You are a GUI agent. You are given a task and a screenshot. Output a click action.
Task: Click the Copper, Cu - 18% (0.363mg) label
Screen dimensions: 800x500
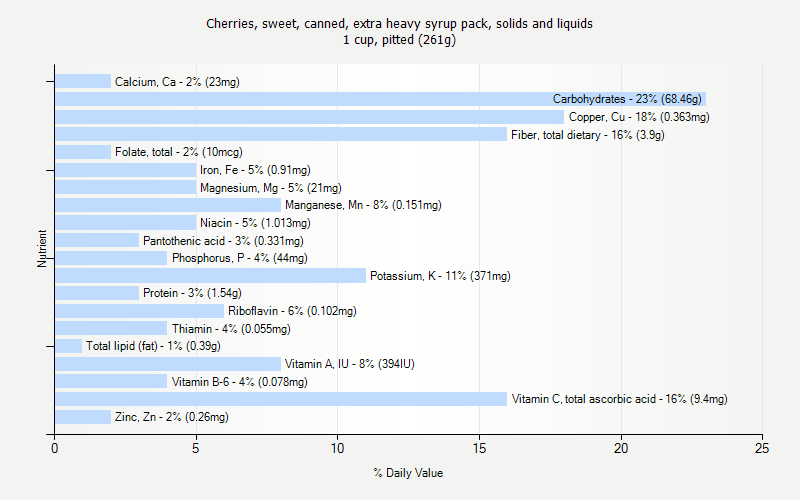pos(639,117)
